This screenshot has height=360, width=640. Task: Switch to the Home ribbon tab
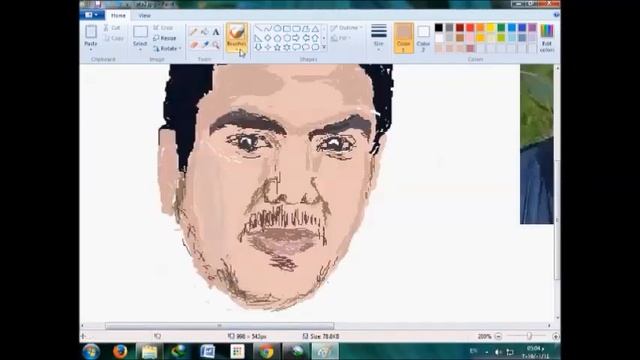tap(118, 16)
